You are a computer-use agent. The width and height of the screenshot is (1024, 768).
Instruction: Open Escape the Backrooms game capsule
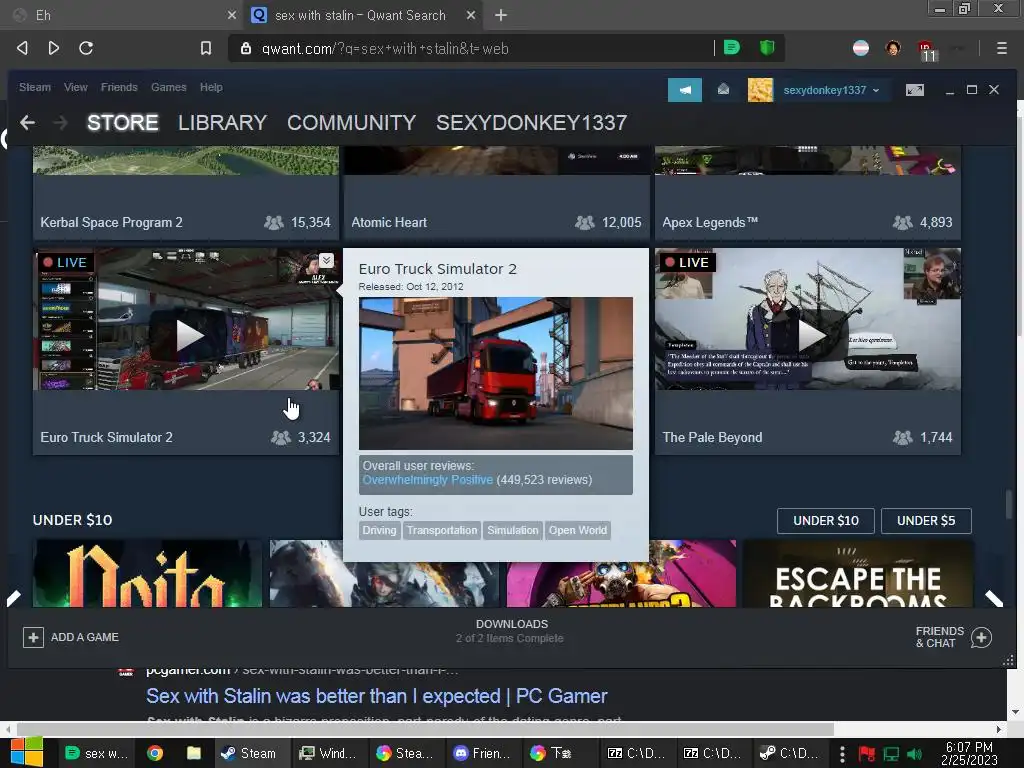[857, 573]
